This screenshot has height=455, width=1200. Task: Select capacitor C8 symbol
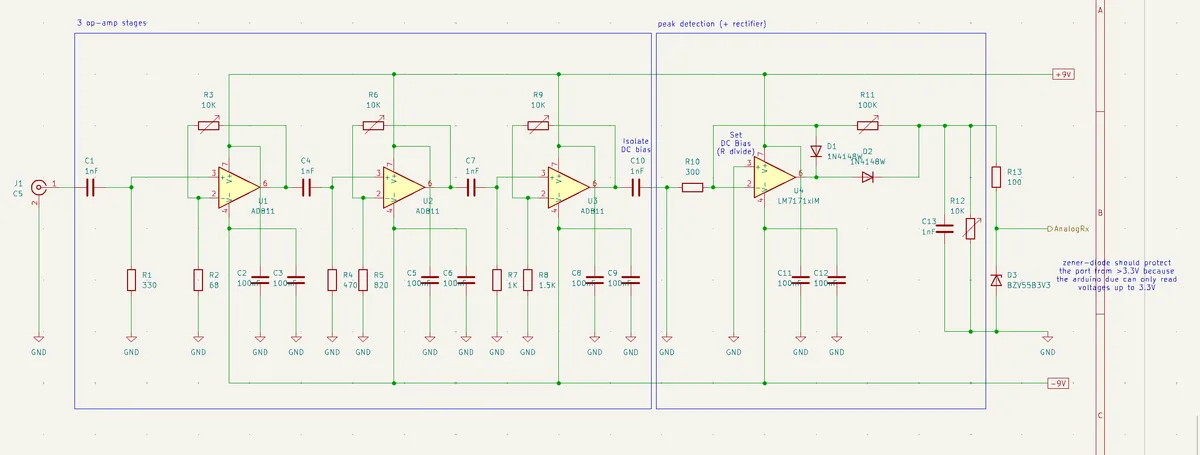point(594,279)
